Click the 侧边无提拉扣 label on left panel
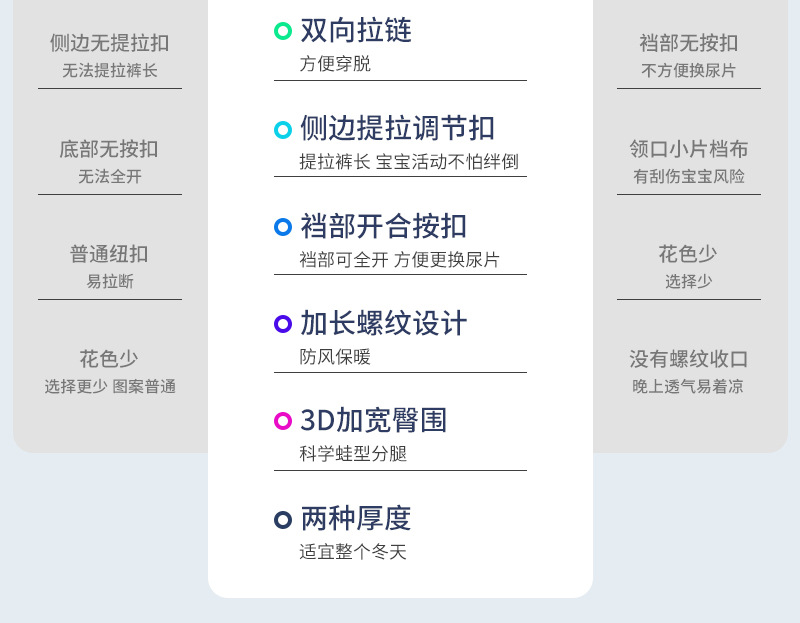This screenshot has width=800, height=623. (x=110, y=43)
